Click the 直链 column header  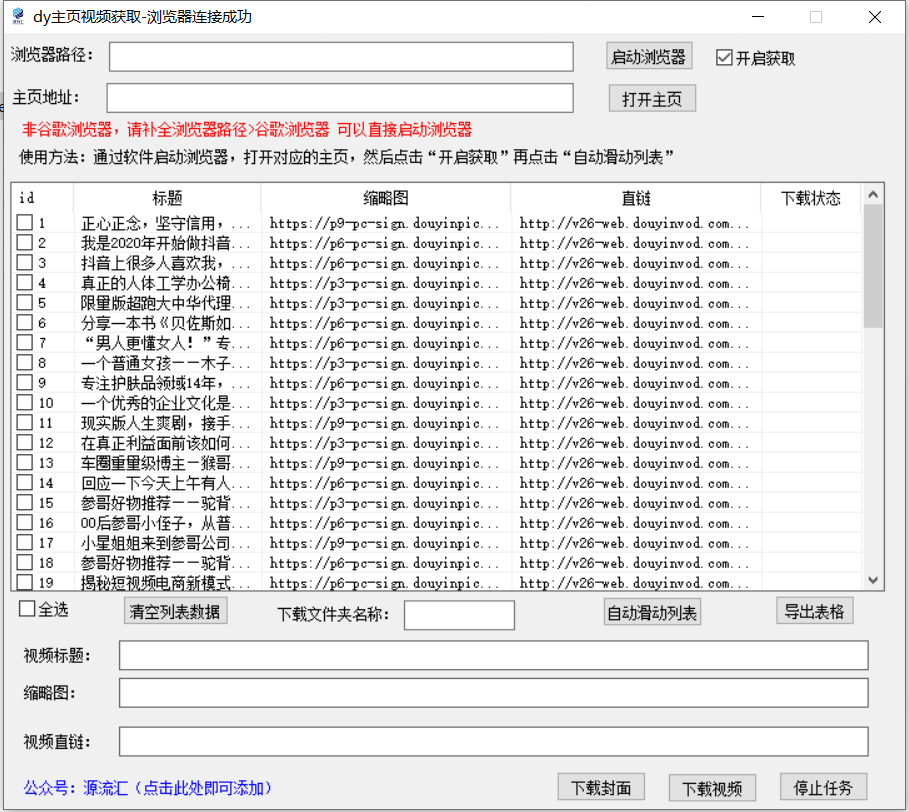click(636, 198)
